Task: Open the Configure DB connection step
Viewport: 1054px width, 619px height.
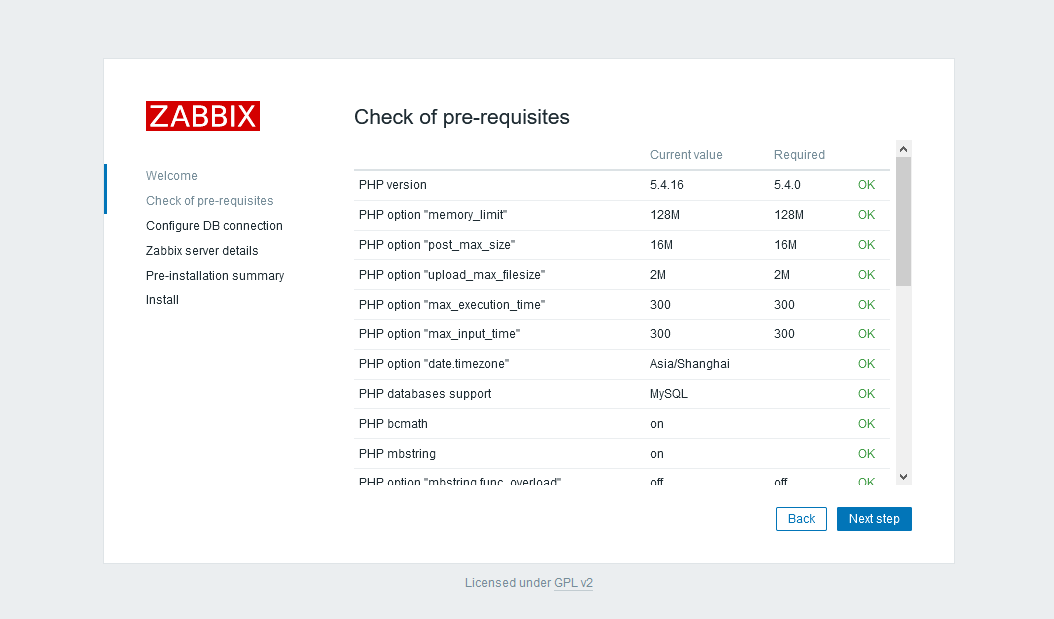Action: 214,225
